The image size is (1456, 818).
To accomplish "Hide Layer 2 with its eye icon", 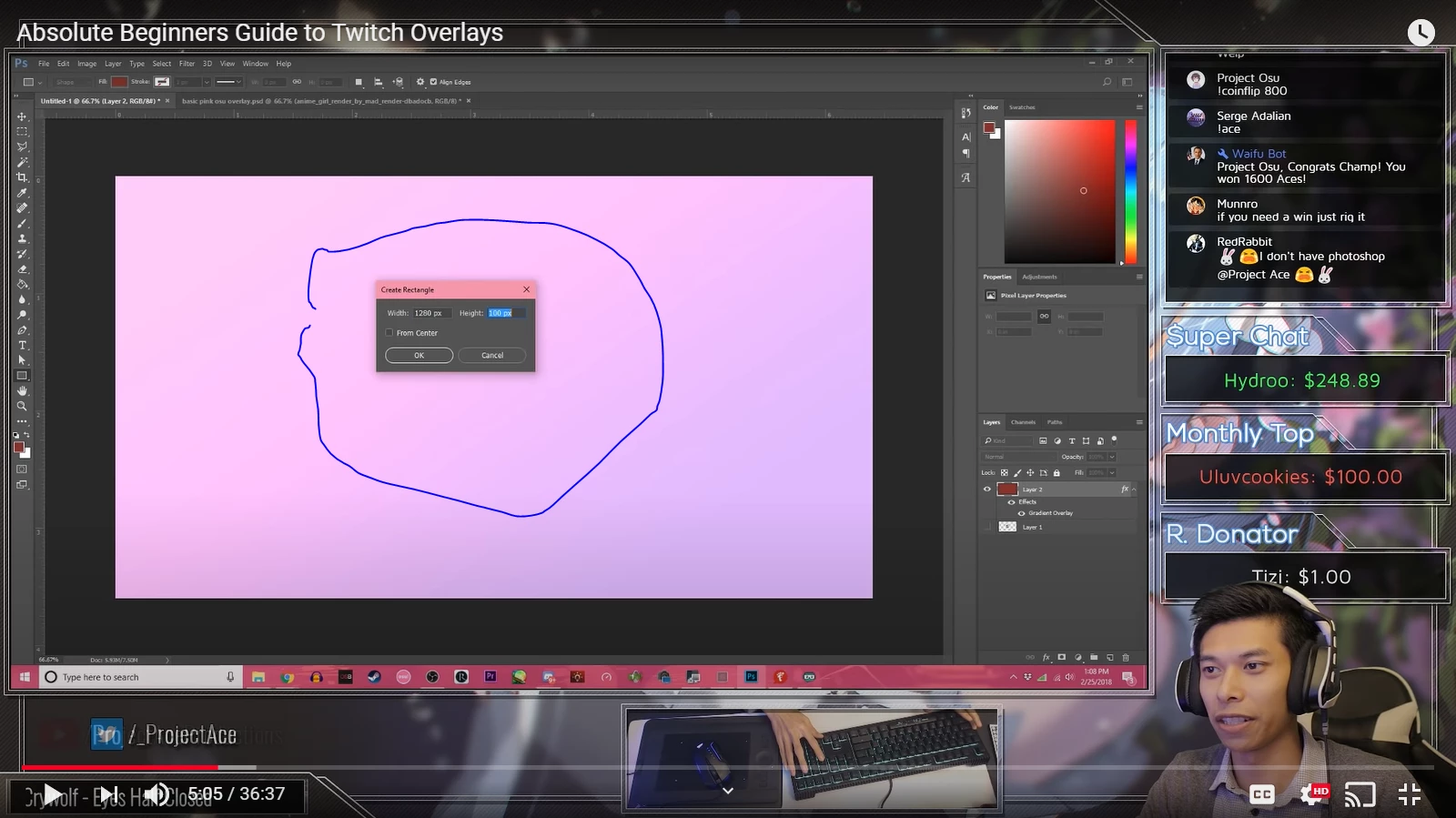I will click(x=987, y=490).
